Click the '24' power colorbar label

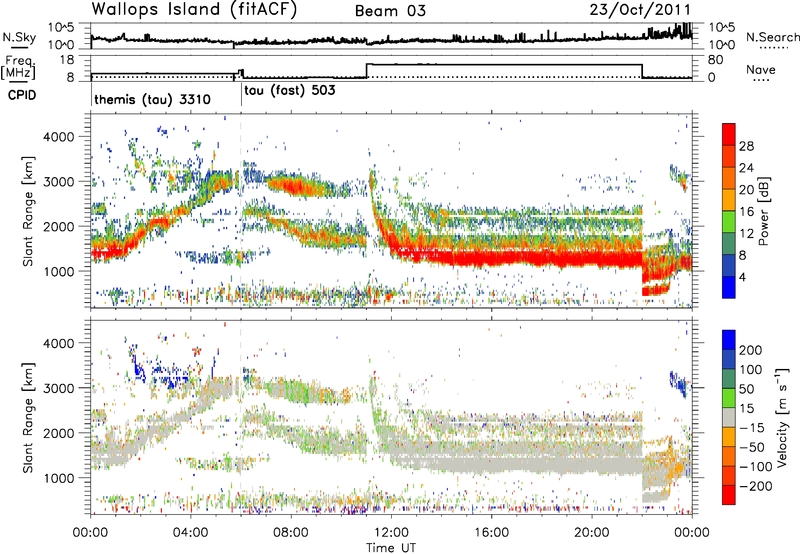pyautogui.click(x=746, y=168)
